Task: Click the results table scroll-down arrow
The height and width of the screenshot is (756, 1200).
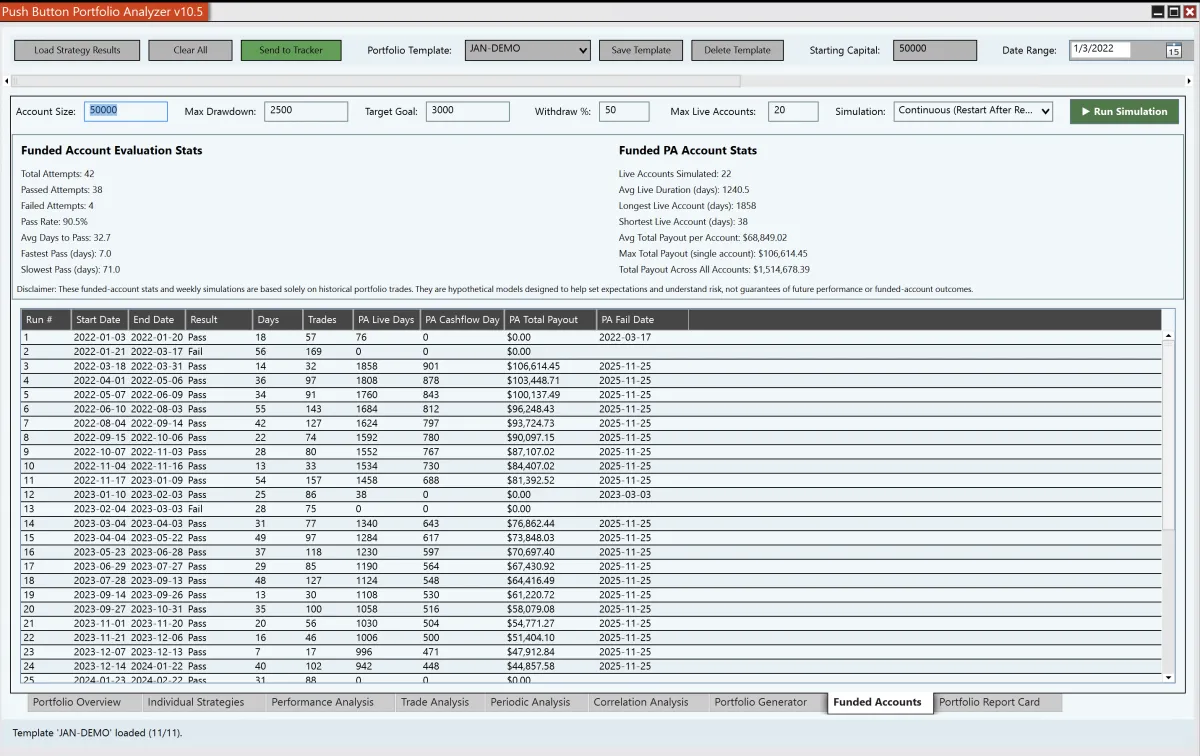Action: click(x=1169, y=678)
